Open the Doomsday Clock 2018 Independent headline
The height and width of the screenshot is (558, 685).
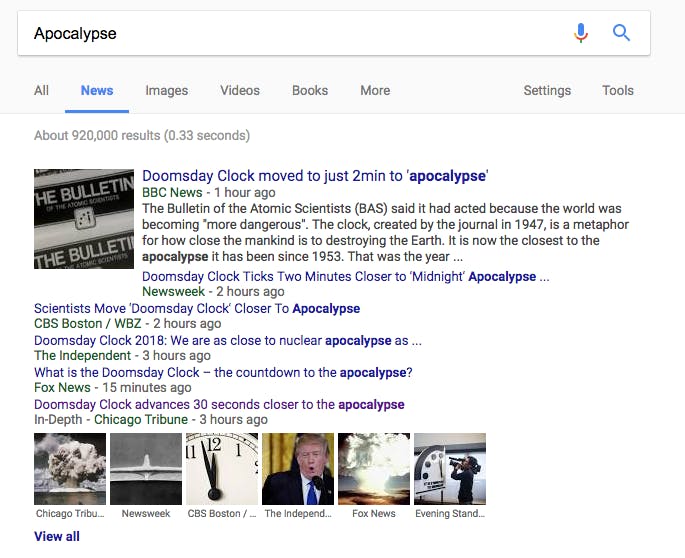228,340
